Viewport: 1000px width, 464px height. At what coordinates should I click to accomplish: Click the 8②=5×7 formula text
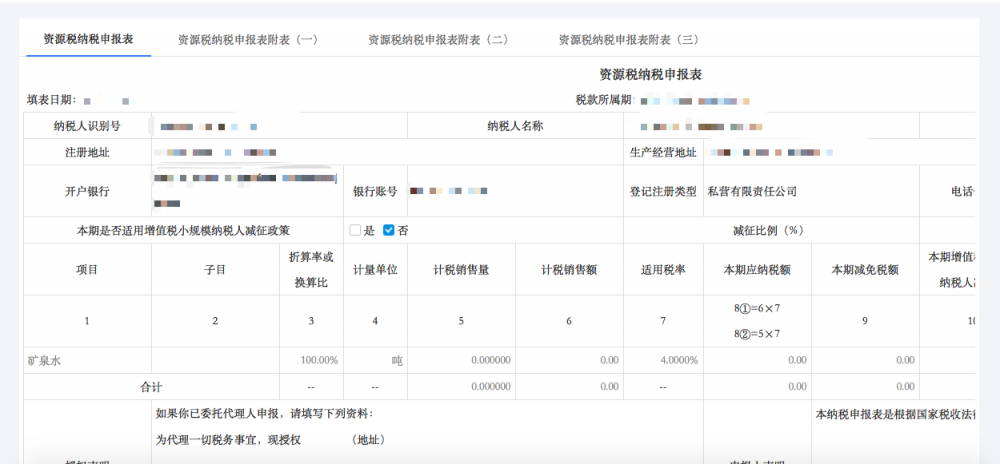point(757,333)
